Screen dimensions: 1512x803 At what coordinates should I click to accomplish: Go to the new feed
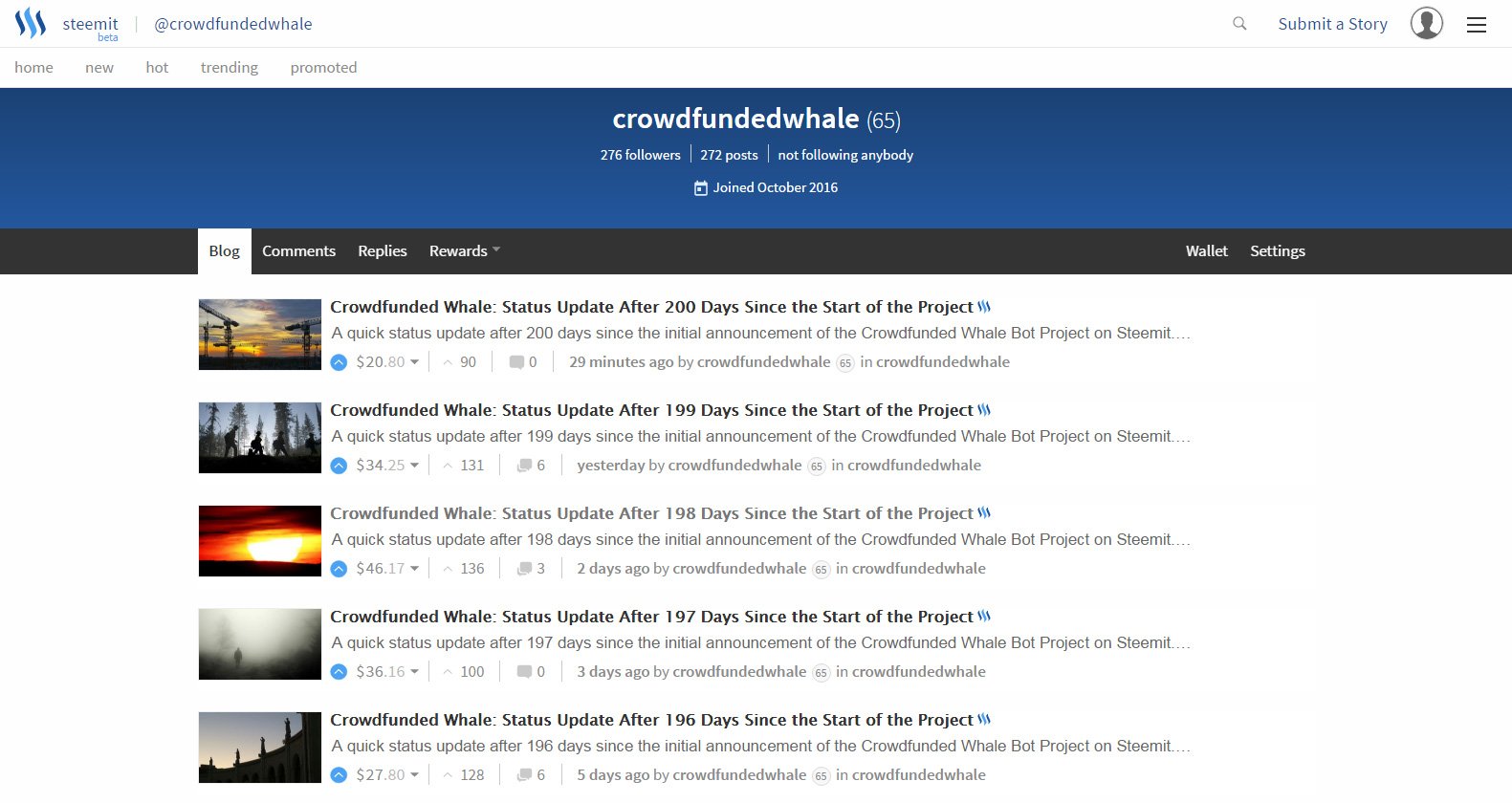pyautogui.click(x=99, y=68)
